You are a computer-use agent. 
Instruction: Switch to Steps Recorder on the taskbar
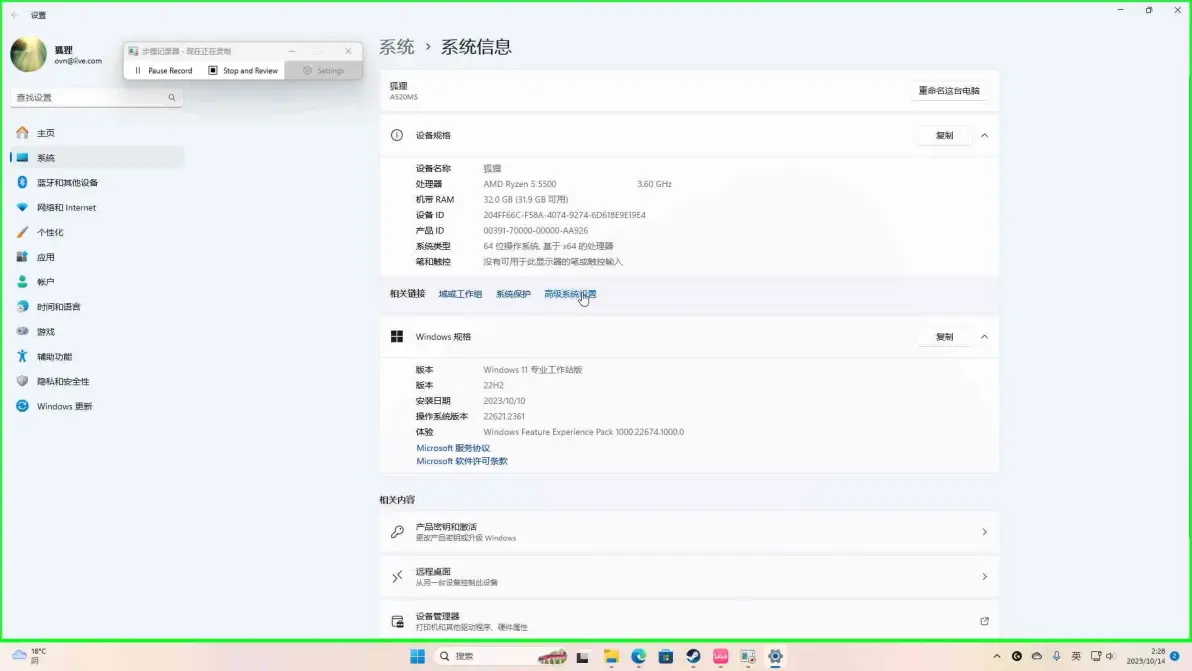pyautogui.click(x=748, y=657)
